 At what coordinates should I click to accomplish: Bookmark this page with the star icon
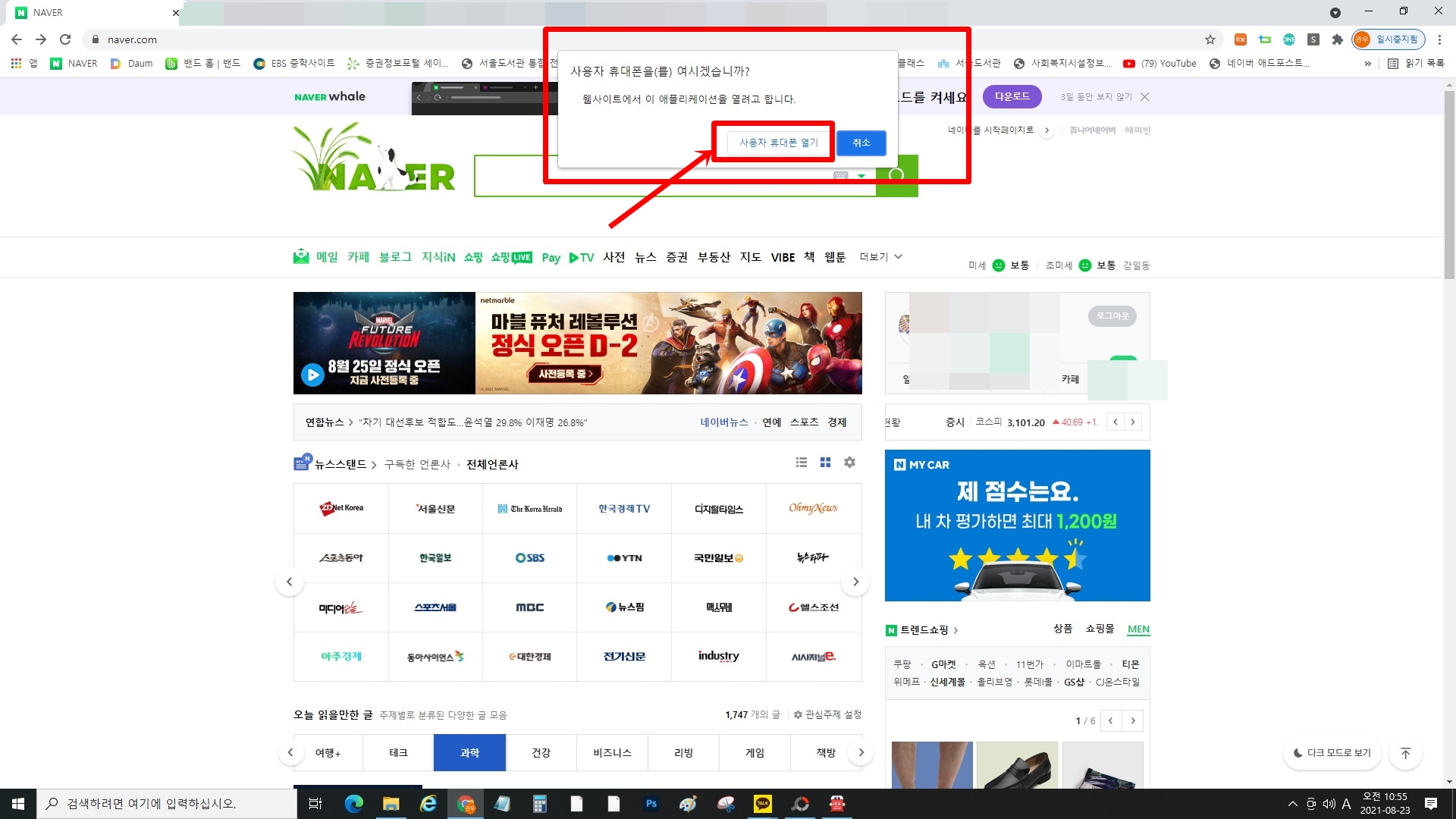coord(1210,39)
